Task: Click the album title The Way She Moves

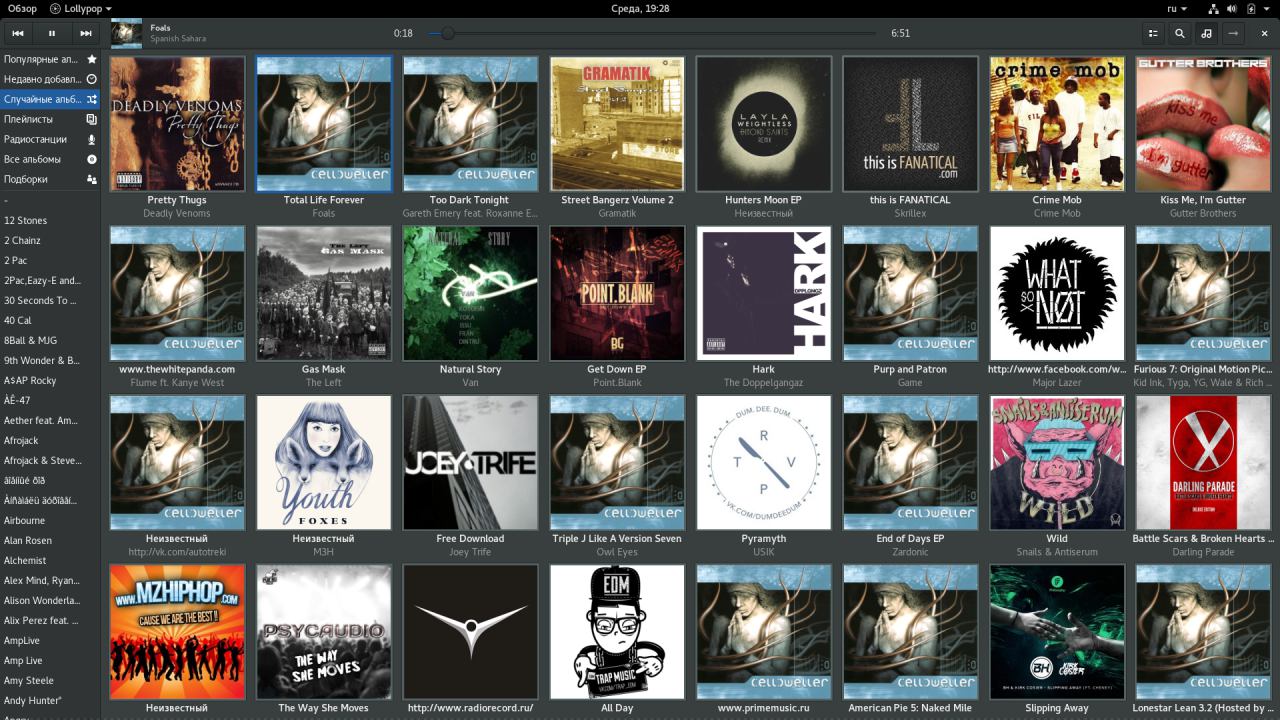Action: pos(324,708)
